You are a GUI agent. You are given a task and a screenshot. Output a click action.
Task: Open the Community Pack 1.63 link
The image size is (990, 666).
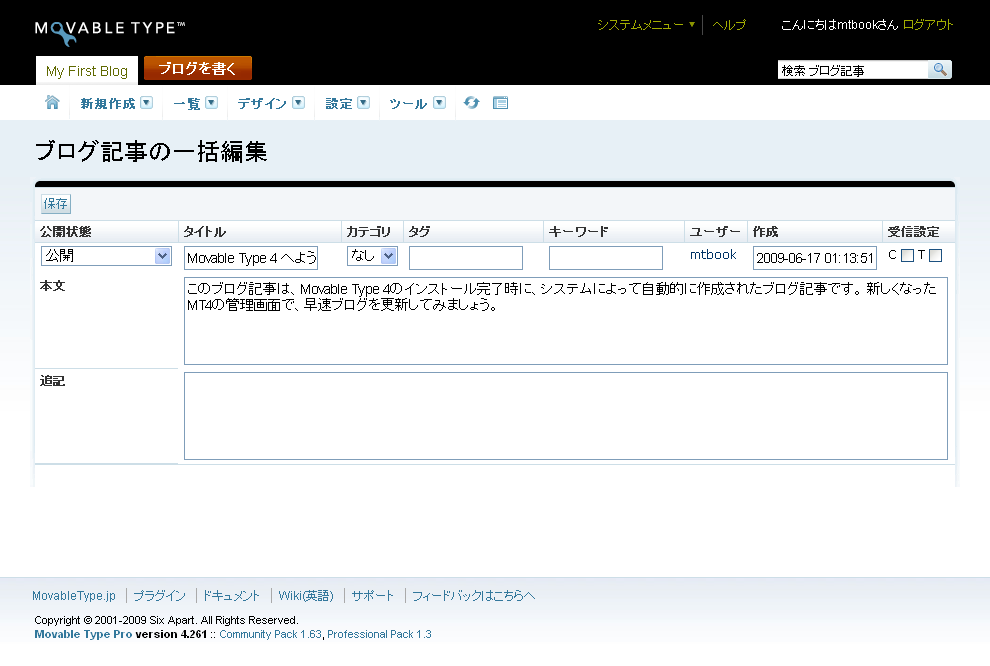(270, 634)
